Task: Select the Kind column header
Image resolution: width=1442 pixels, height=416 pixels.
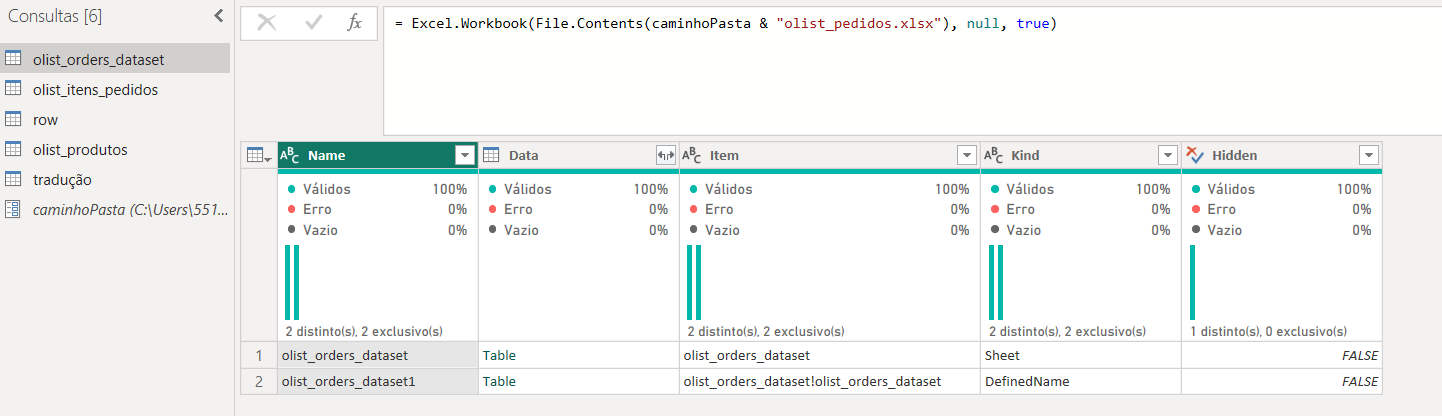Action: 1080,155
